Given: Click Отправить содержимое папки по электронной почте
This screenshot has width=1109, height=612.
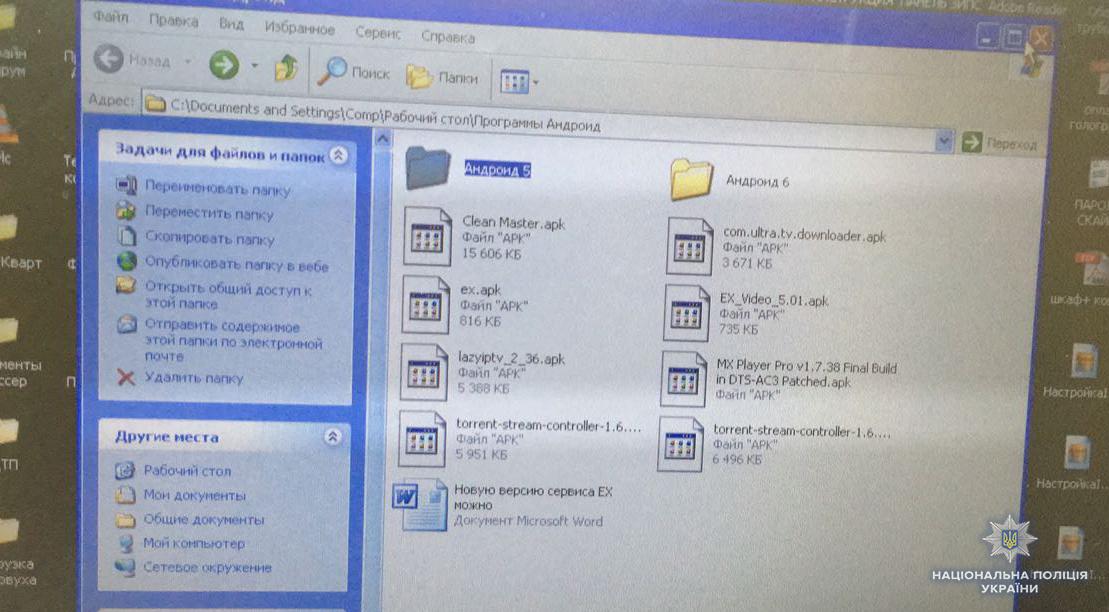Looking at the screenshot, I should [x=233, y=340].
